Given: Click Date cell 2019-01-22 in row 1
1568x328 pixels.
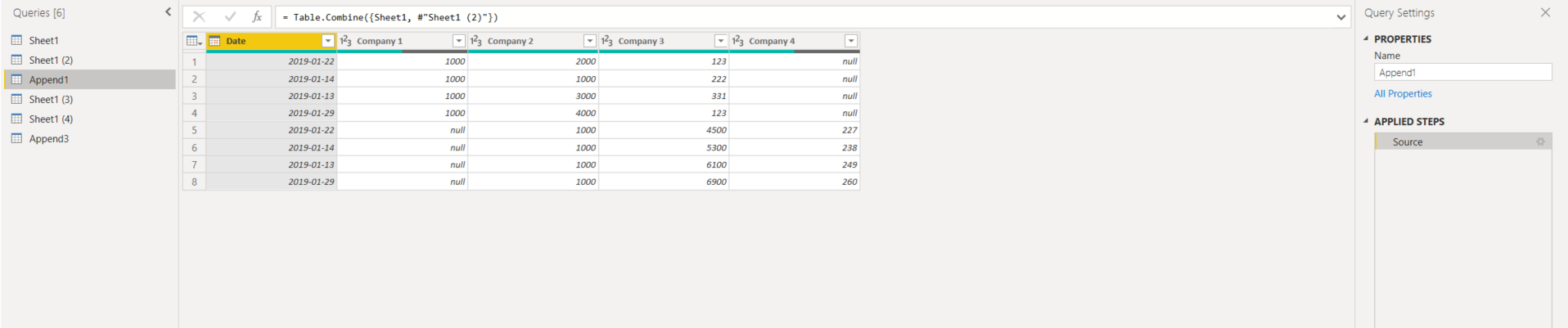Looking at the screenshot, I should point(272,61).
